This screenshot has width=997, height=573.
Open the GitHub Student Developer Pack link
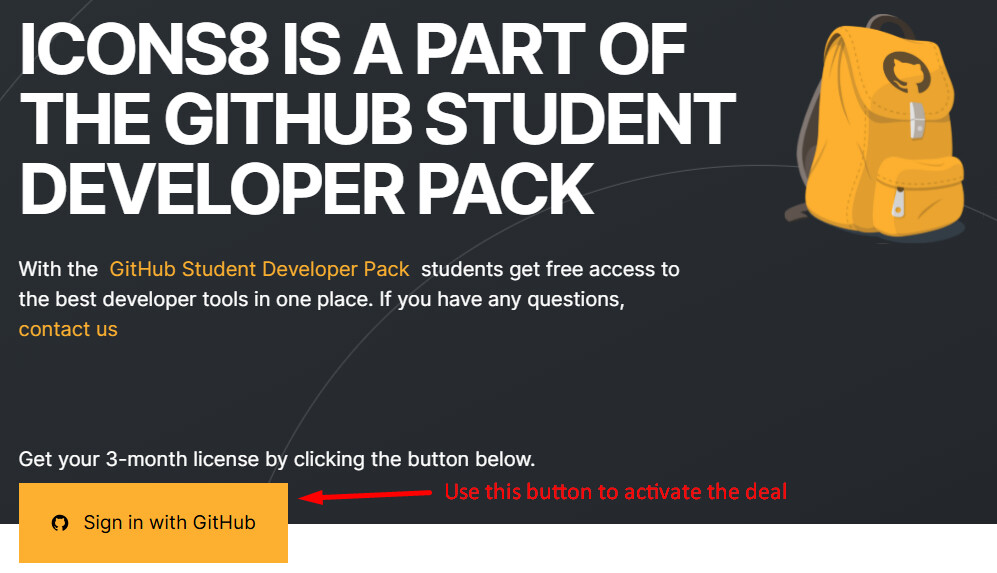tap(259, 269)
